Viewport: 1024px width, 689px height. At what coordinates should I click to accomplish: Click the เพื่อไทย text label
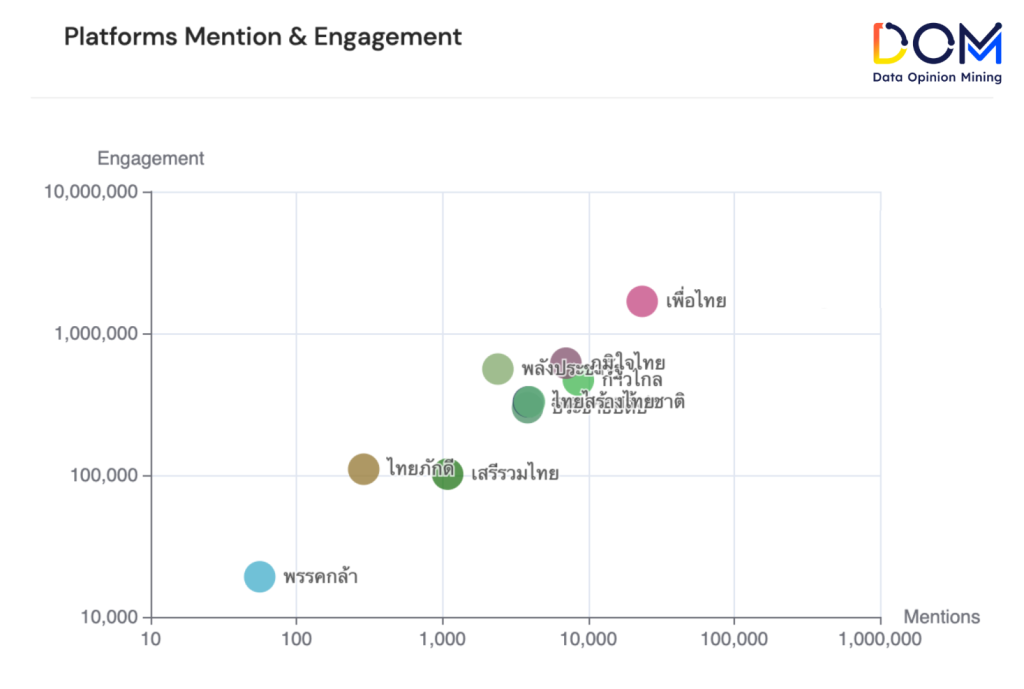tap(696, 301)
